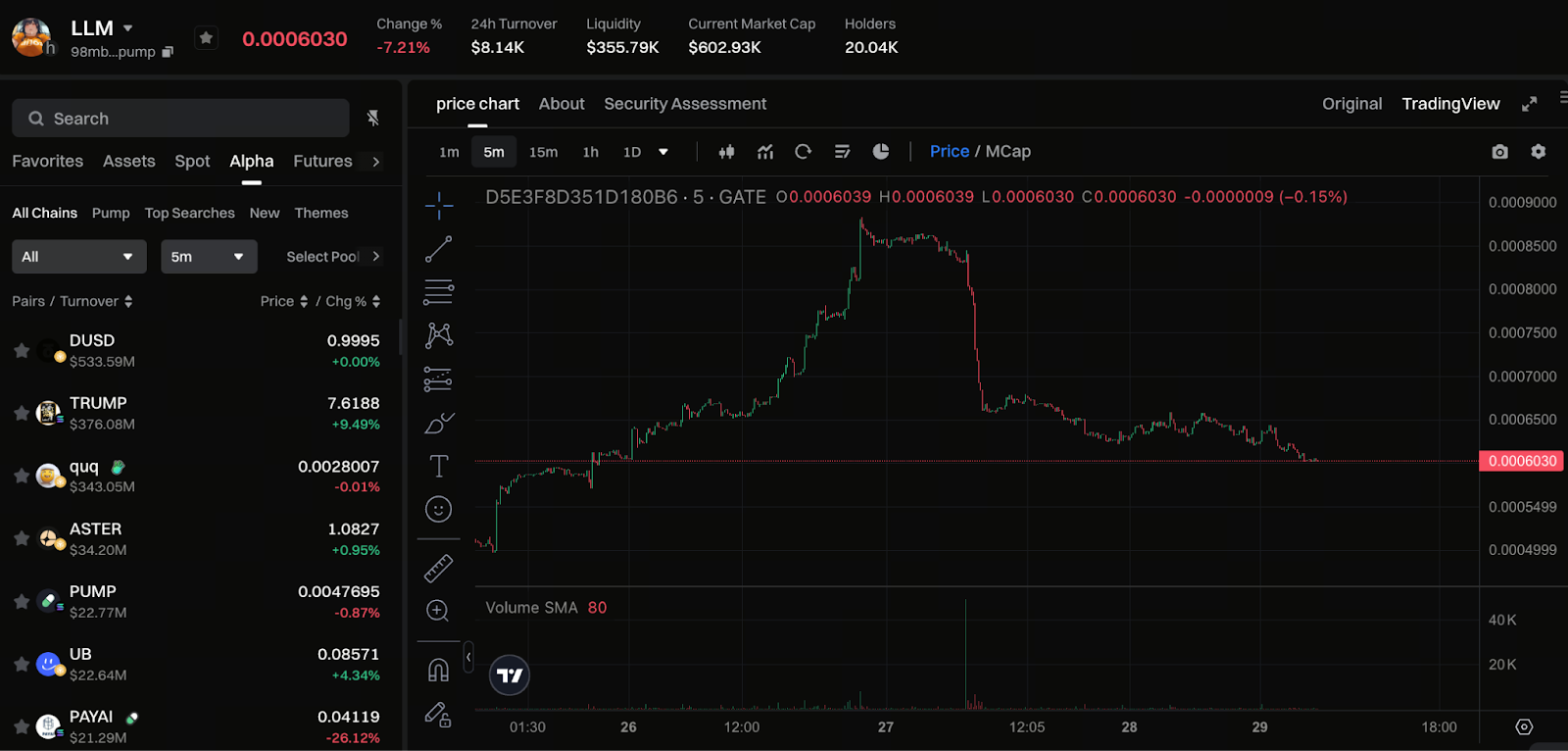Image resolution: width=1568 pixels, height=751 pixels.
Task: Filter by Top Searches
Action: click(190, 213)
